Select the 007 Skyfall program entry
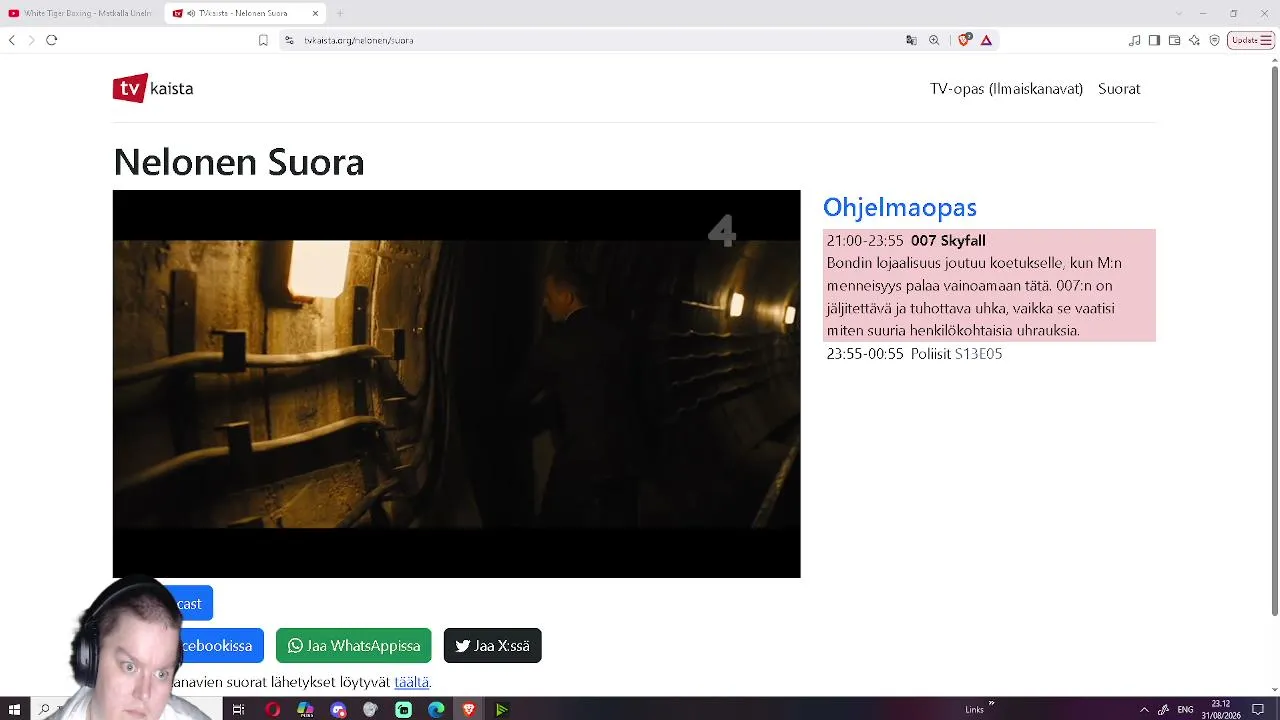Viewport: 1280px width, 720px height. point(989,285)
